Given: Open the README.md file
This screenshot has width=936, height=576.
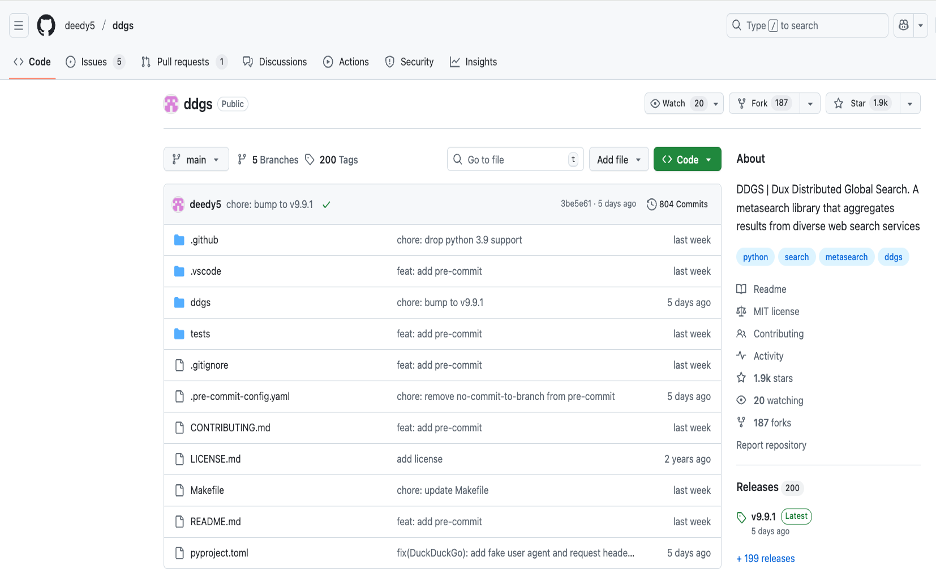Looking at the screenshot, I should (215, 521).
